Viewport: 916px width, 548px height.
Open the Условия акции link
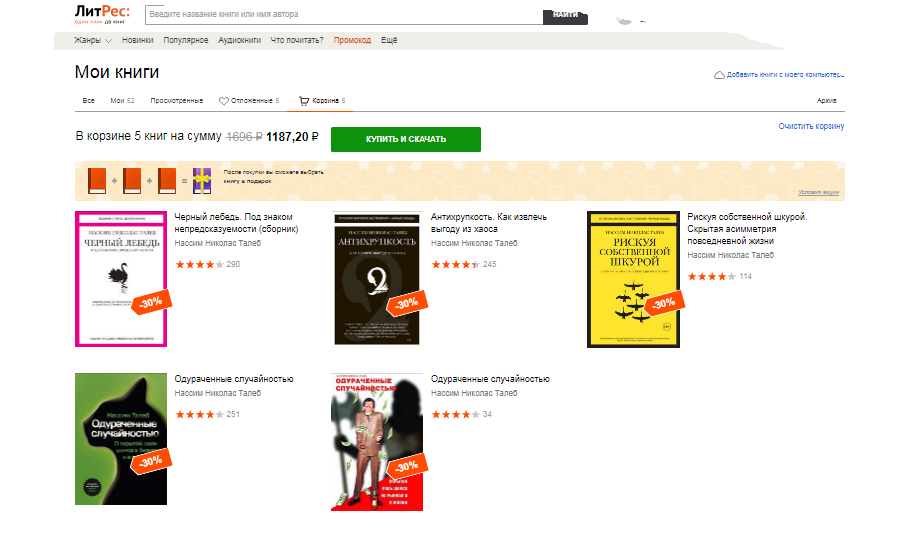click(818, 192)
